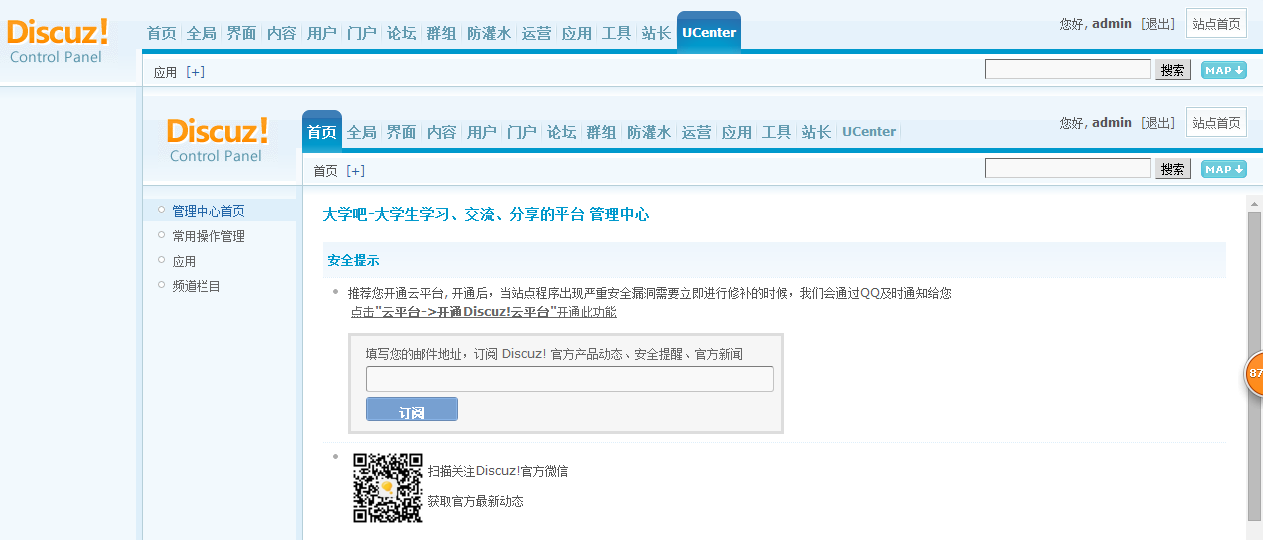This screenshot has width=1263, height=540.
Task: Open 工具 tab in outer navigation
Action: (x=616, y=33)
